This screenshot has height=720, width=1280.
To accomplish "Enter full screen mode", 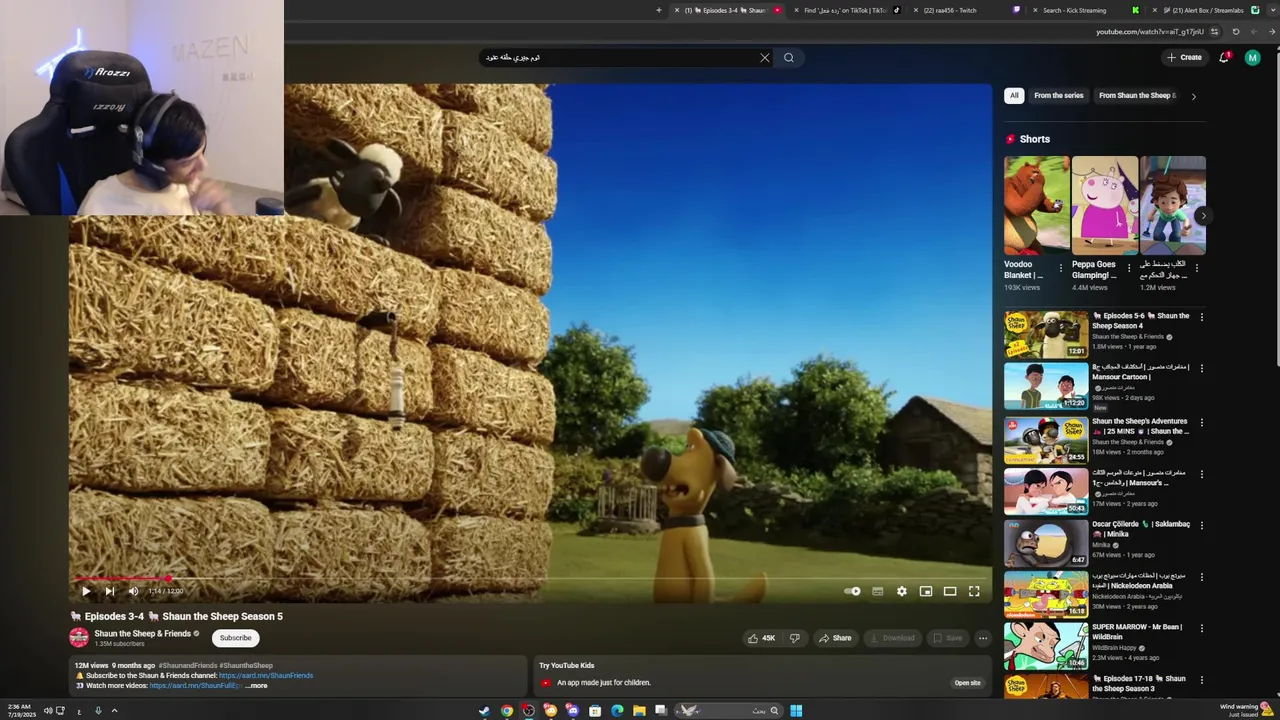I will 974,591.
